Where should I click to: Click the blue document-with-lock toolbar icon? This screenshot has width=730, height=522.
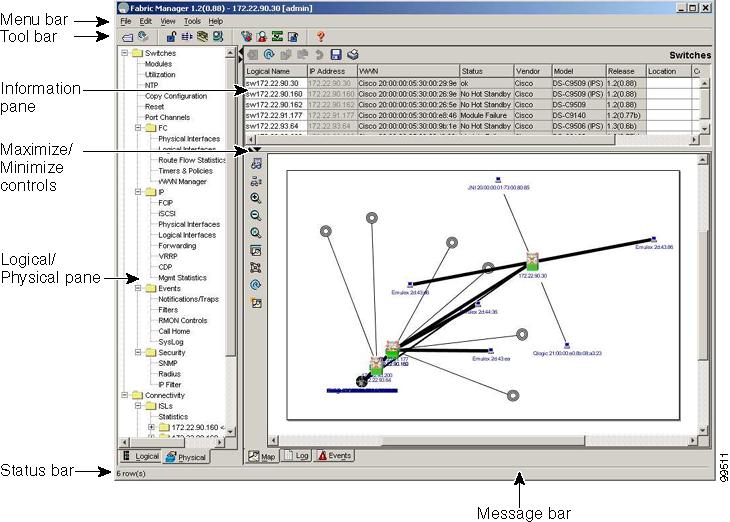(x=293, y=36)
